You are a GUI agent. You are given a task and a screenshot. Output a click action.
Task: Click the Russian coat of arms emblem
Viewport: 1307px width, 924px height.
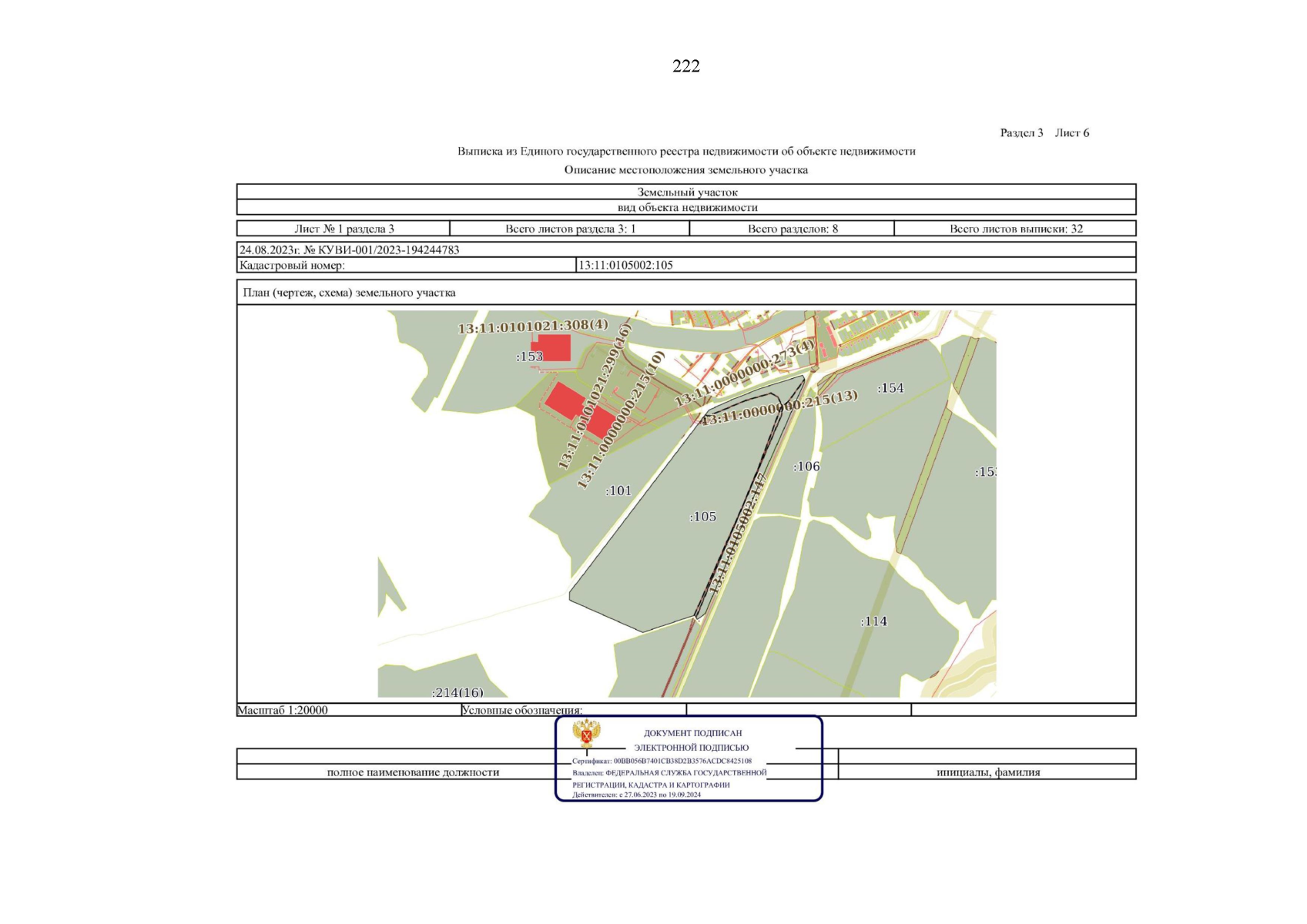point(586,734)
